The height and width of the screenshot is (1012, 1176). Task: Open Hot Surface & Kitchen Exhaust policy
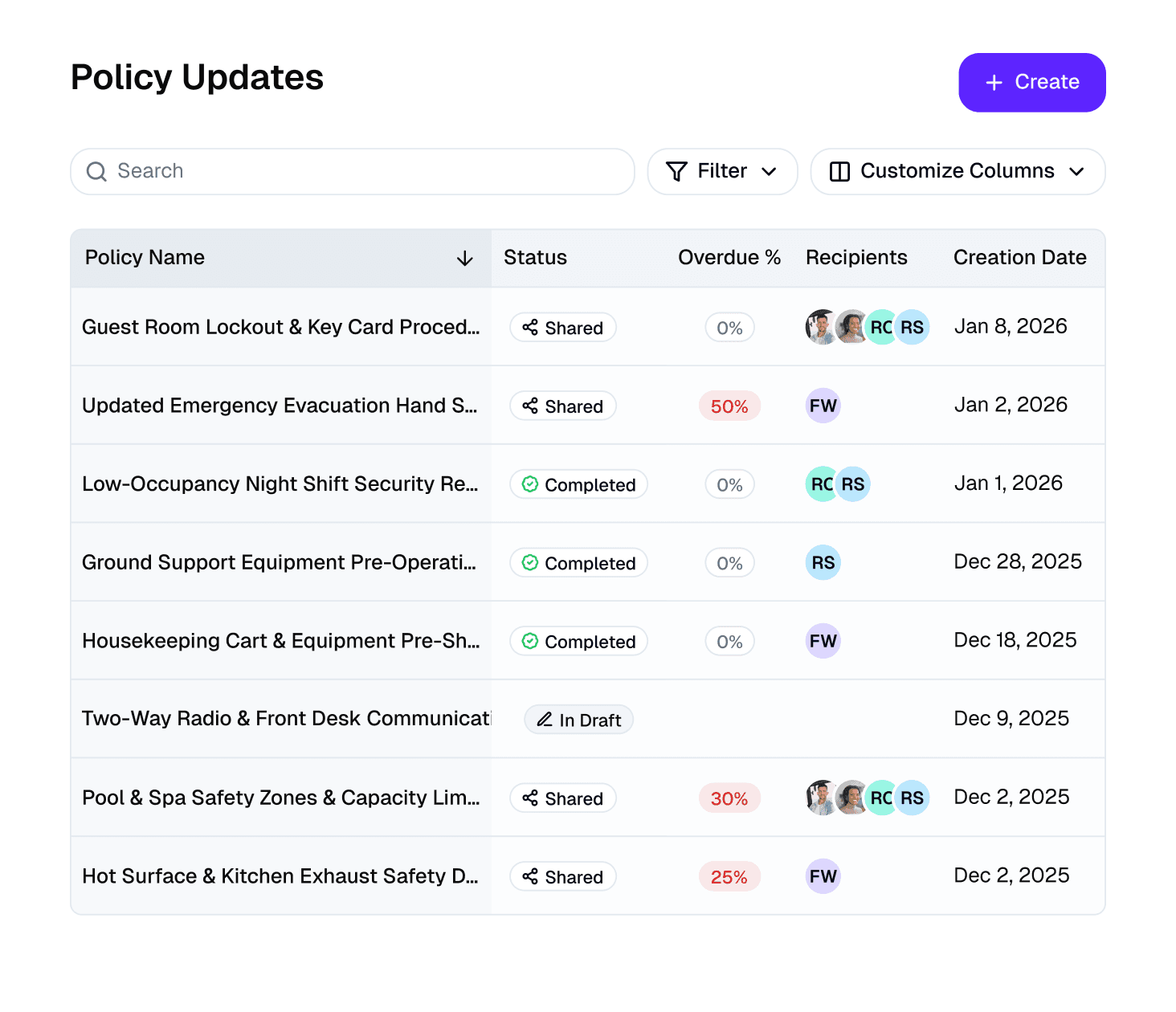pos(280,876)
